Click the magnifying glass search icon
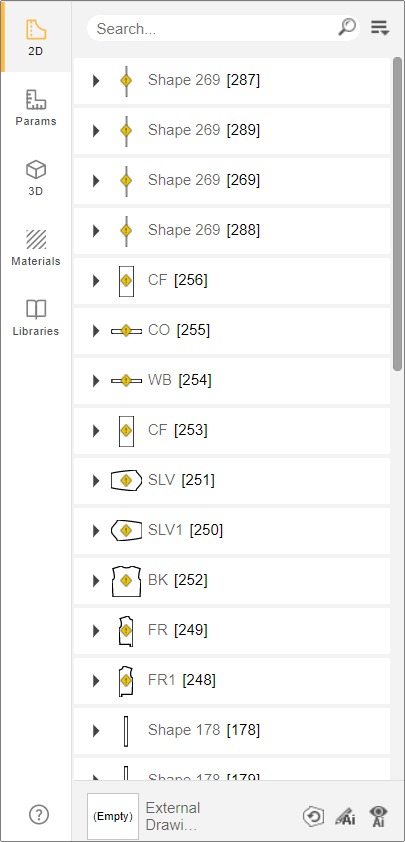 pyautogui.click(x=347, y=27)
